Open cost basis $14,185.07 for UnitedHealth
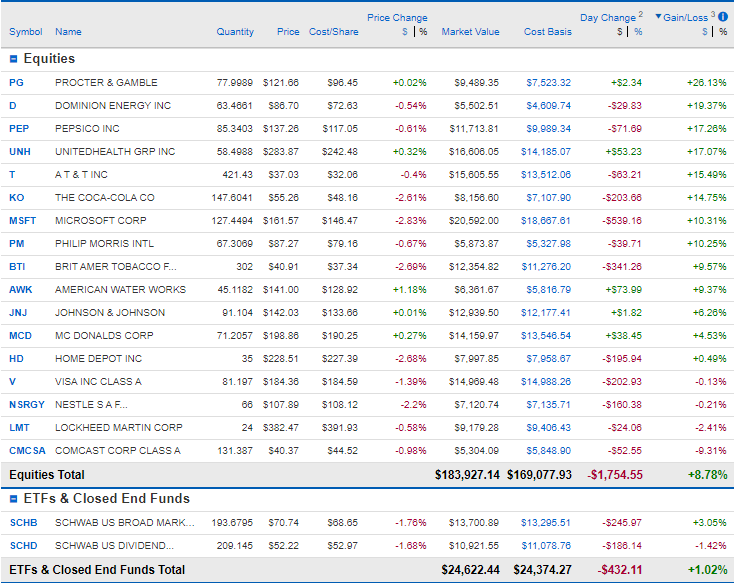The image size is (734, 583). [546, 152]
